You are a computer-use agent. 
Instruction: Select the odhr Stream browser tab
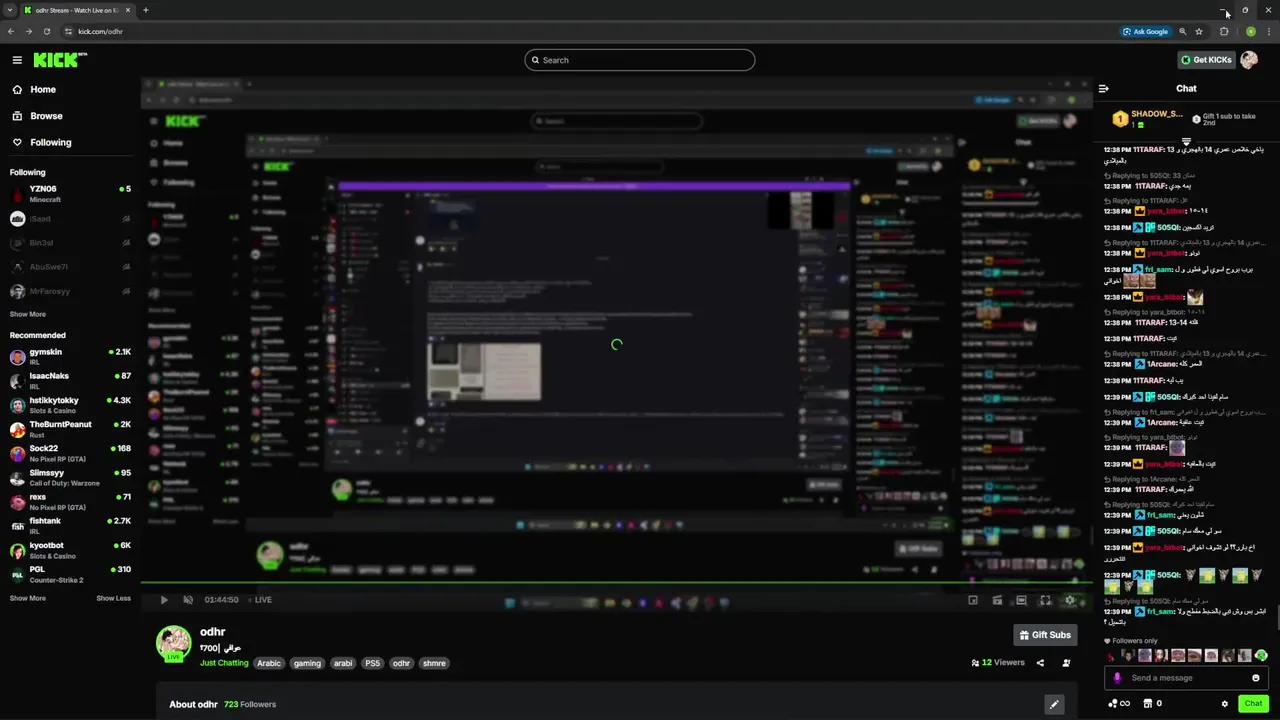pyautogui.click(x=78, y=10)
